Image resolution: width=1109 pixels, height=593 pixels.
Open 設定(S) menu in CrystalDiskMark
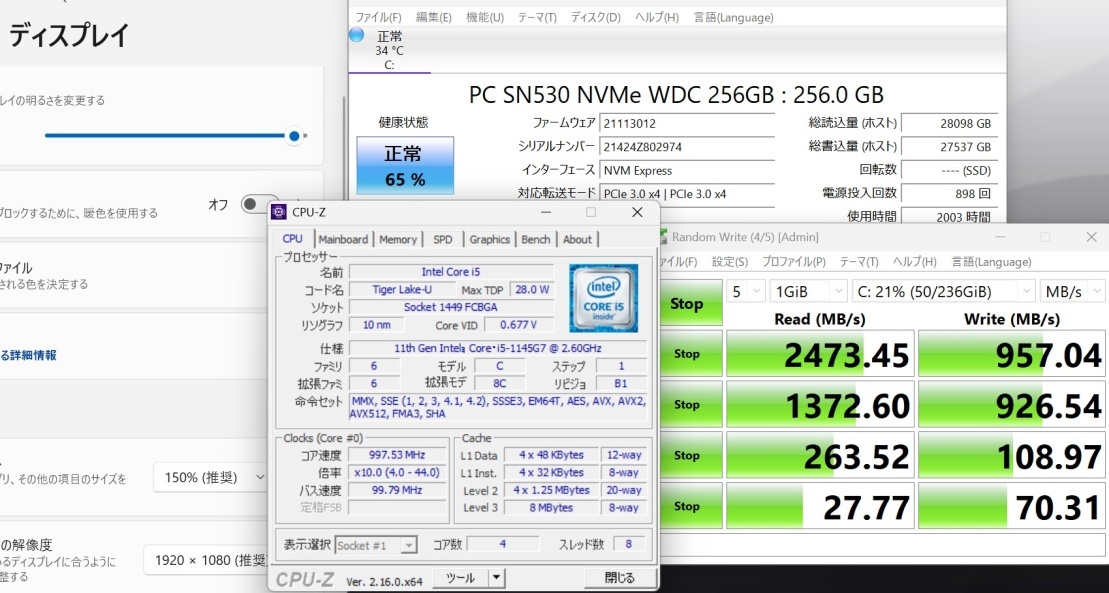[x=729, y=262]
